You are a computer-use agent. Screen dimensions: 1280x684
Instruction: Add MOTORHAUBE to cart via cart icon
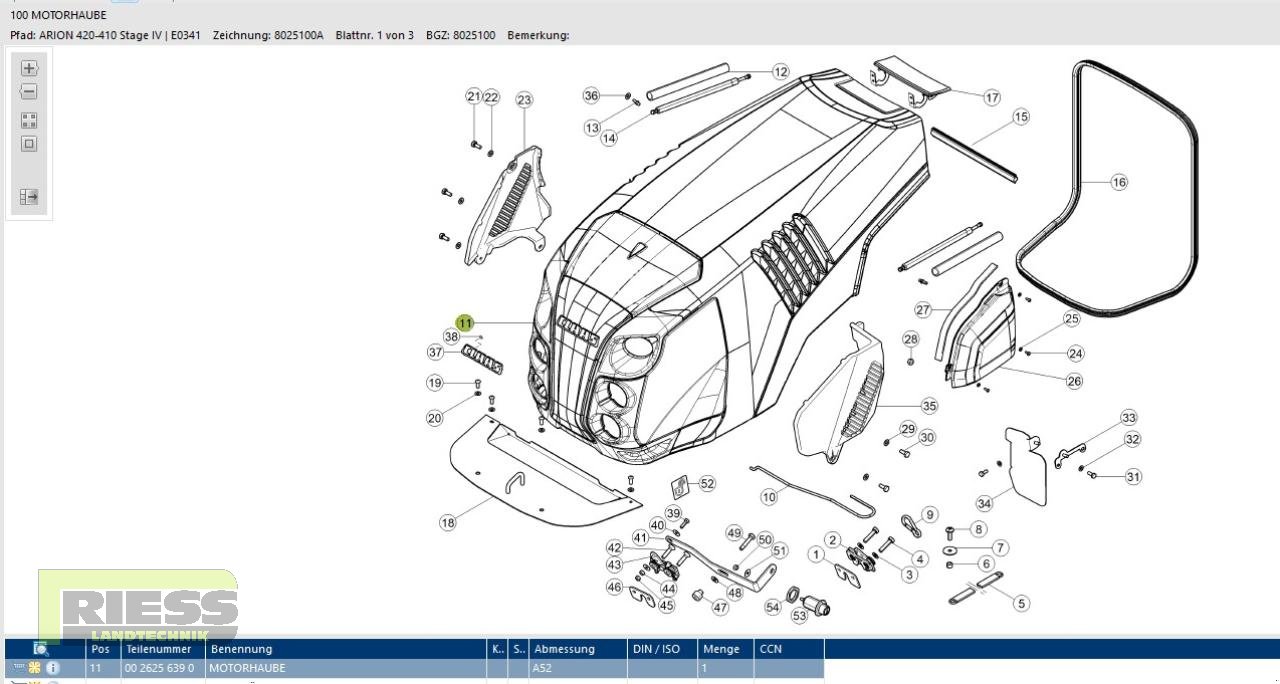tap(18, 668)
